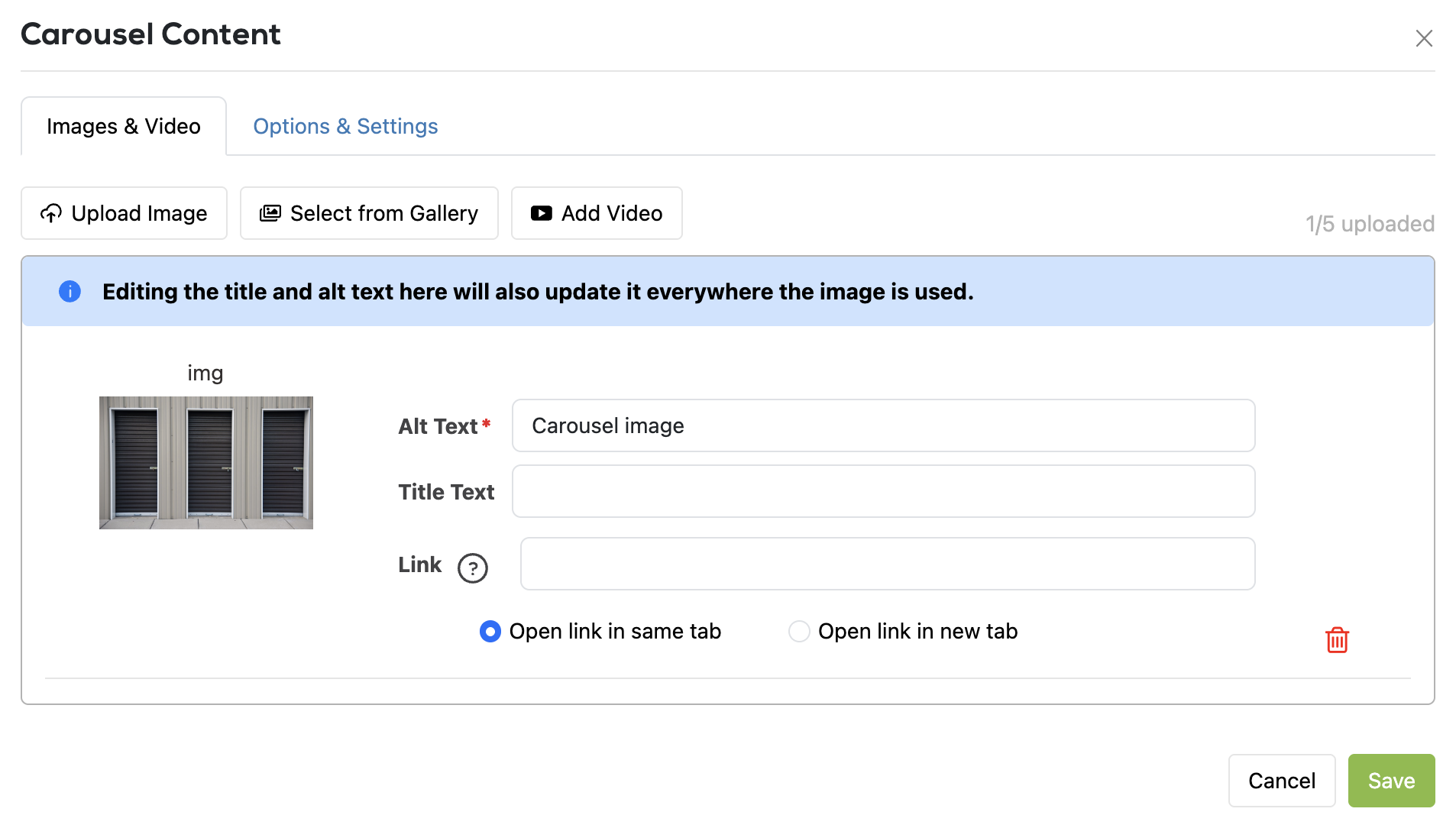Open the Select from Gallery picker
This screenshot has width=1456, height=828.
tap(369, 213)
